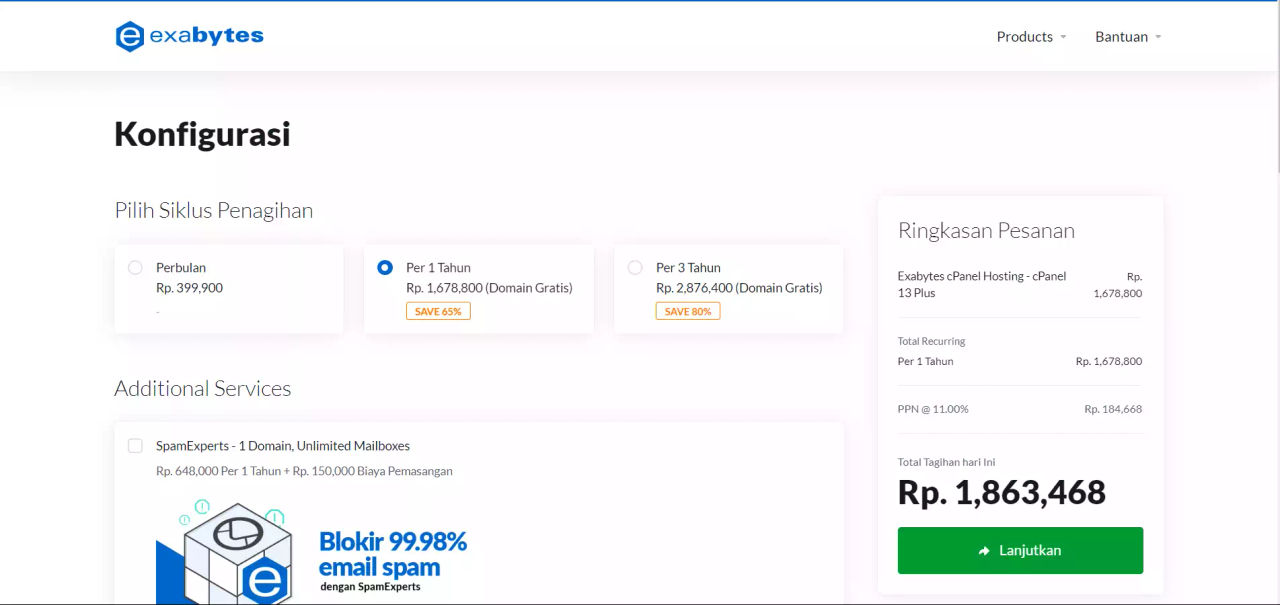The width and height of the screenshot is (1280, 605).
Task: Click SpamExperts - 1 Domain, Unlimited Mailboxes label
Action: (x=283, y=446)
